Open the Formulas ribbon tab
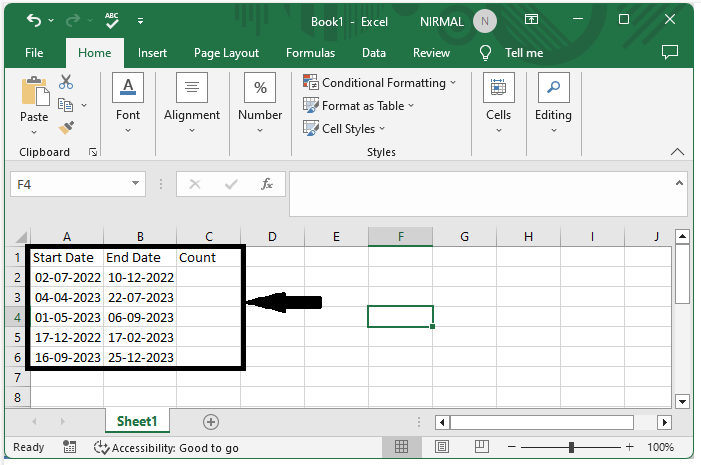The image size is (701, 465). 310,53
